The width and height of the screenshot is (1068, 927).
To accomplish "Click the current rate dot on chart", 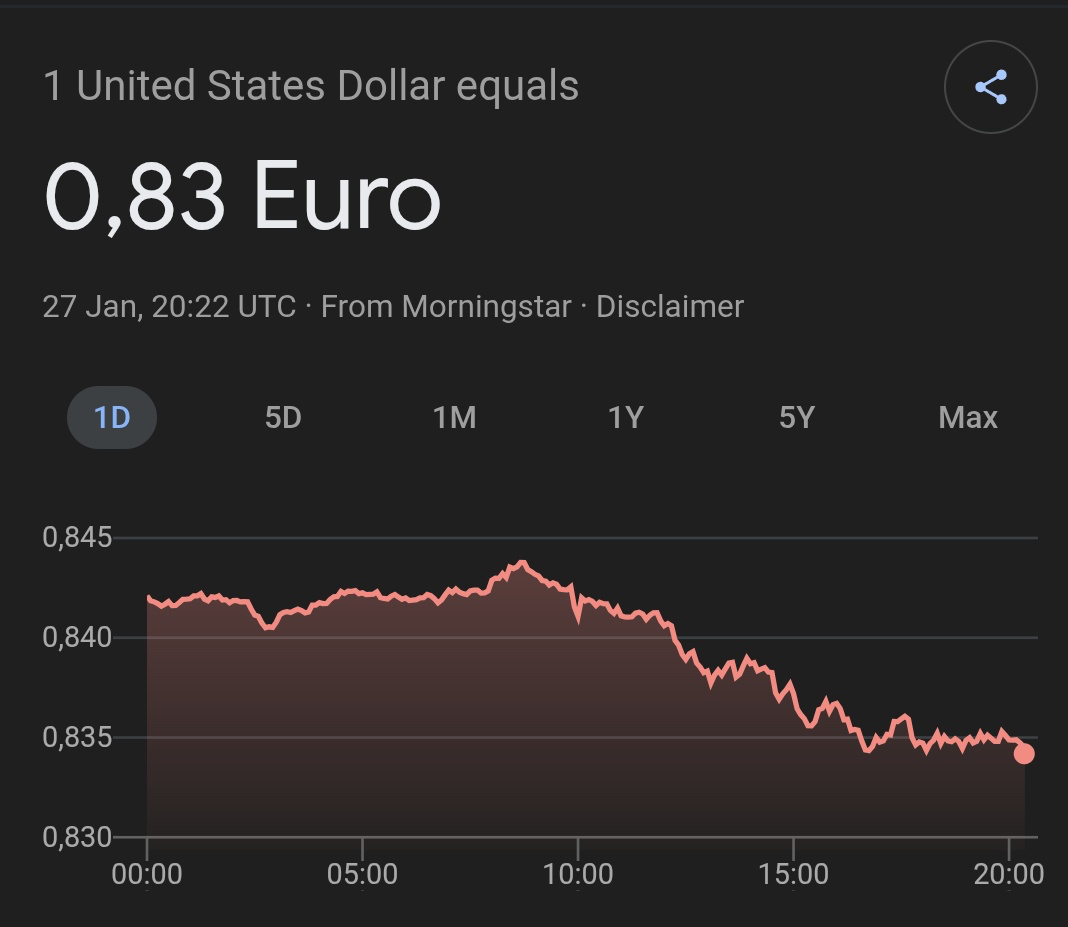I will 1024,753.
